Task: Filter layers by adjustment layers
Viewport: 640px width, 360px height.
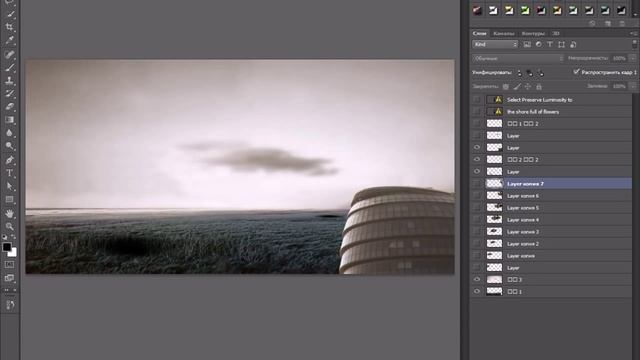Action: click(538, 44)
